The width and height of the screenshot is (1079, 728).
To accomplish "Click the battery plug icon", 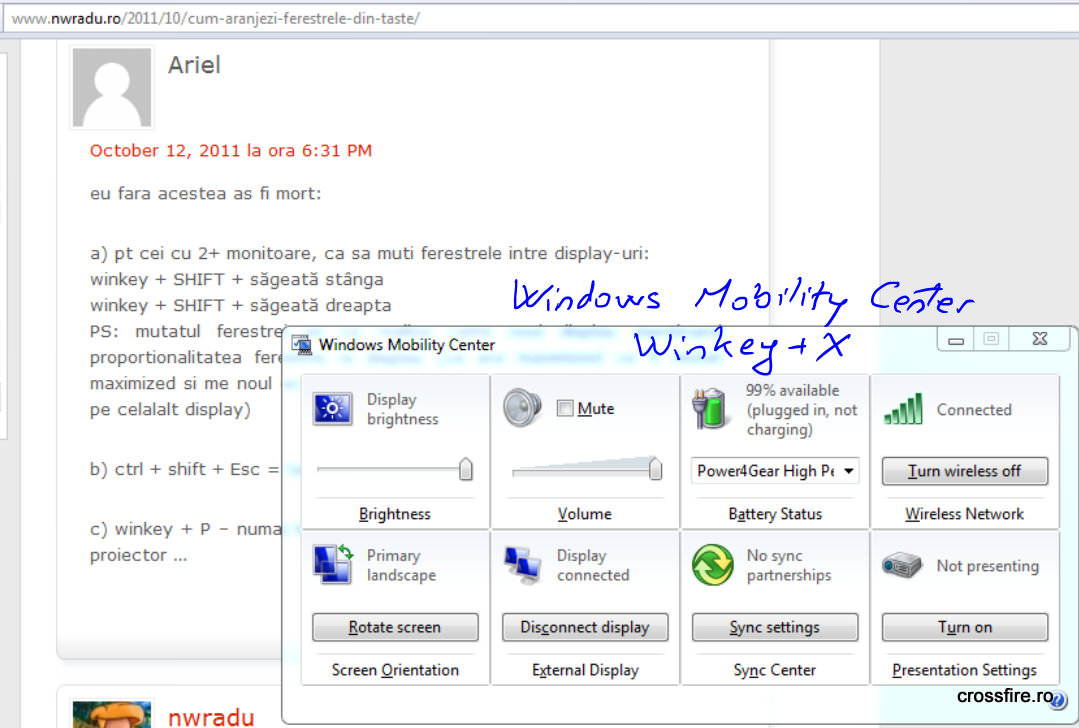I will [x=709, y=408].
